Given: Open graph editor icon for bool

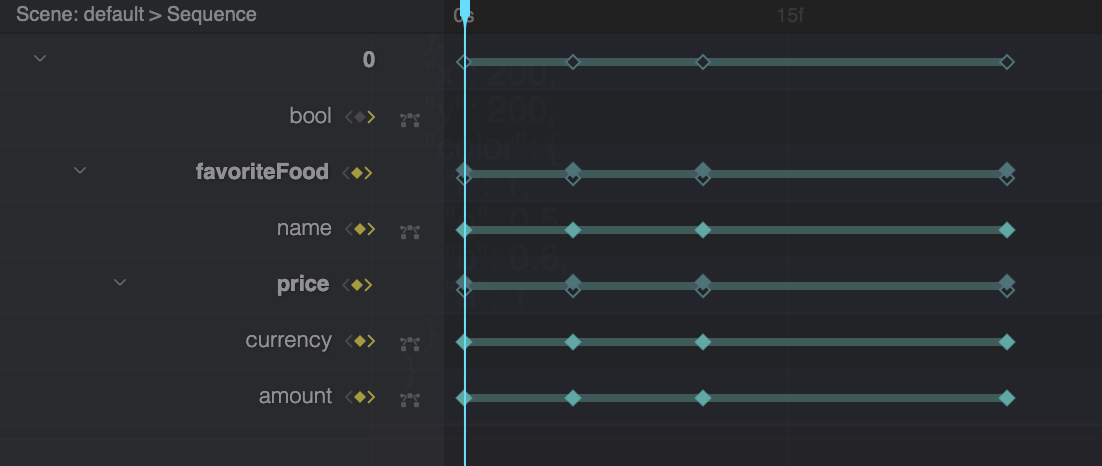Looking at the screenshot, I should pos(409,120).
